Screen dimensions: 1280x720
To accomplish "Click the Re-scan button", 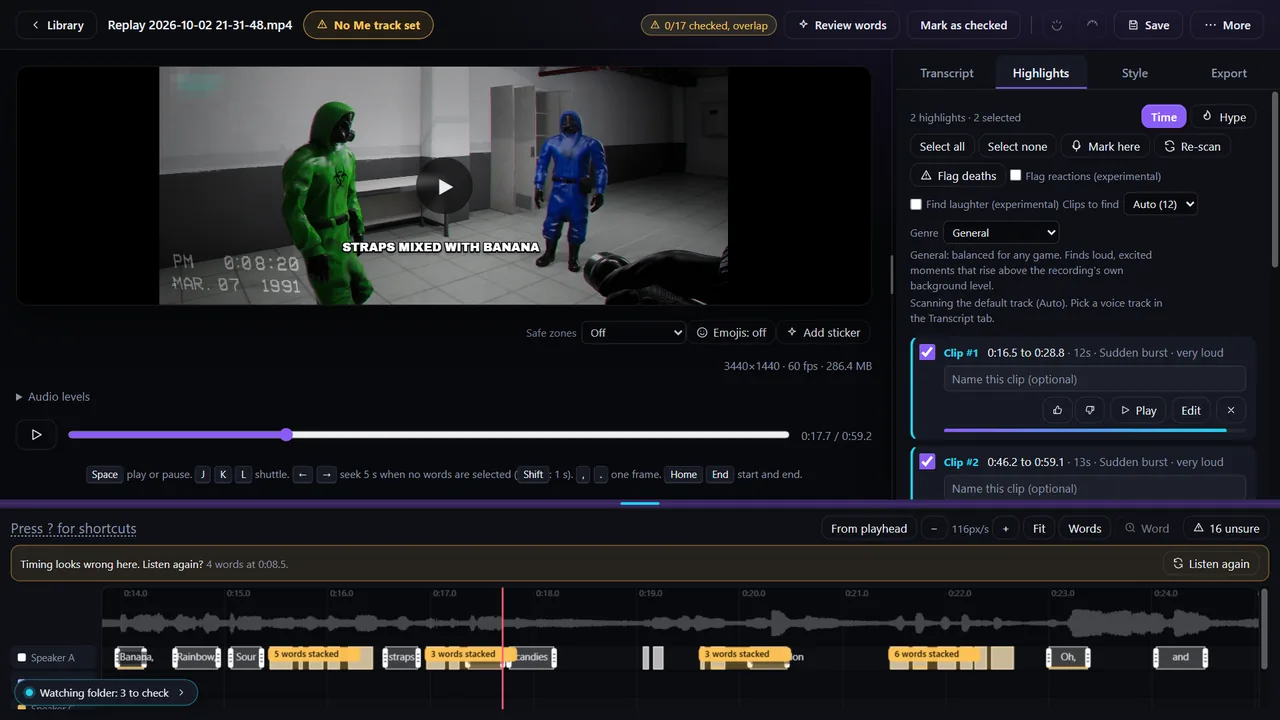I will coord(1192,146).
